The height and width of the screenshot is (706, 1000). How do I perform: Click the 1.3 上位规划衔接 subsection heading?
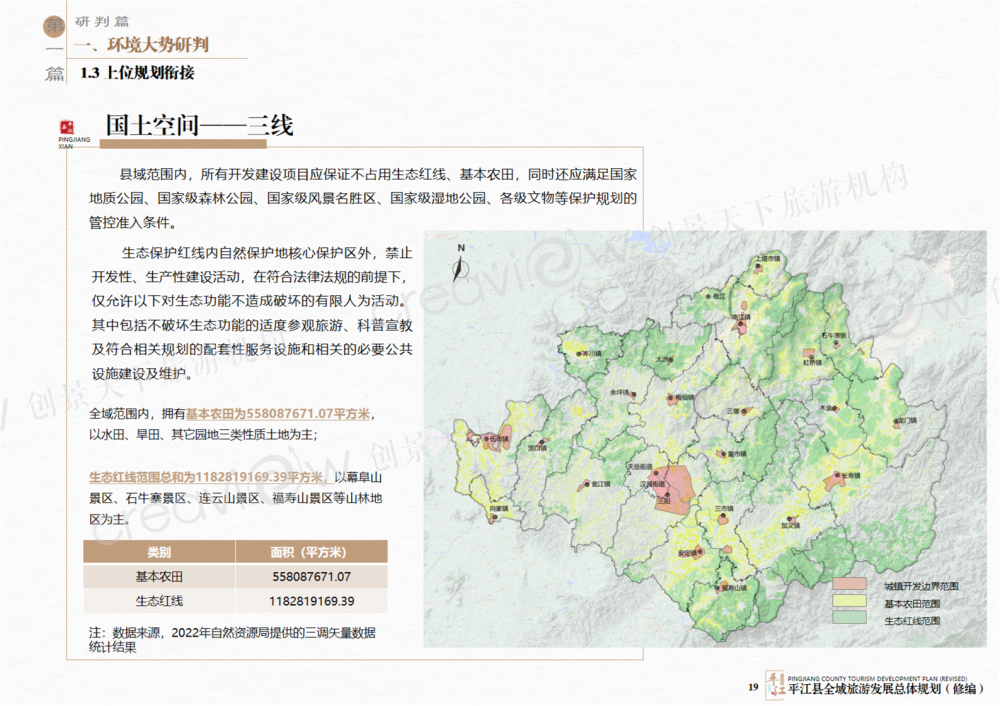pos(137,73)
